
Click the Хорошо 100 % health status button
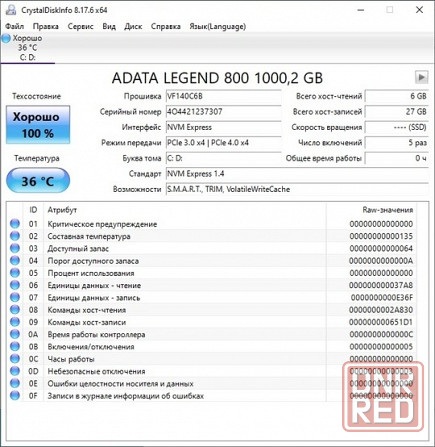point(38,125)
